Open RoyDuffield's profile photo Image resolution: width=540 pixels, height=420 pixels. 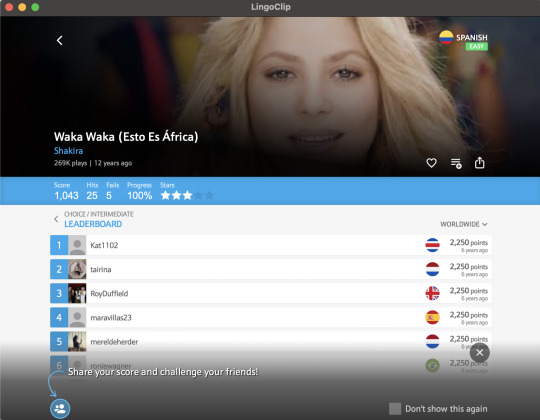77,293
